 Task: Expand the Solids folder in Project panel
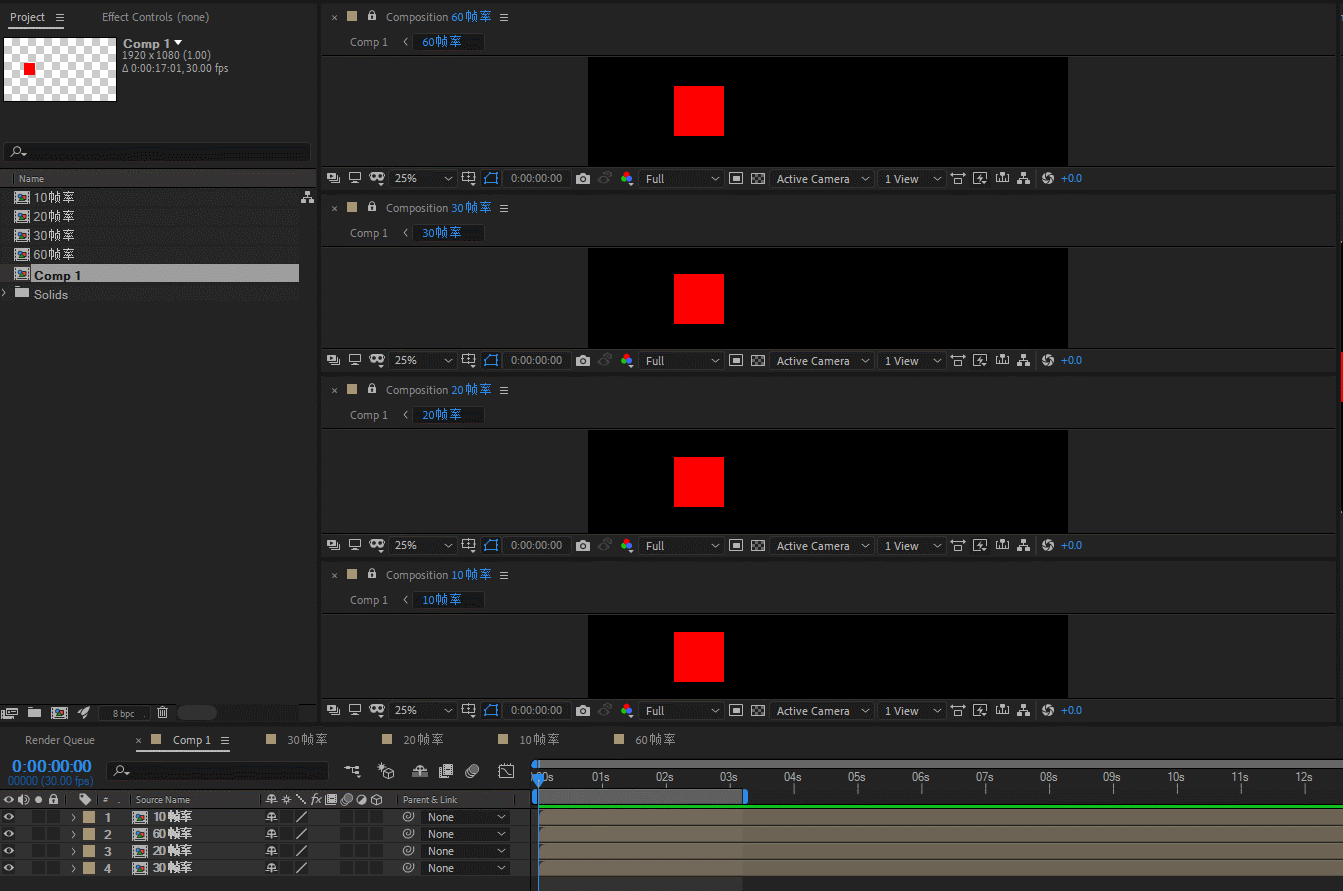coord(5,294)
